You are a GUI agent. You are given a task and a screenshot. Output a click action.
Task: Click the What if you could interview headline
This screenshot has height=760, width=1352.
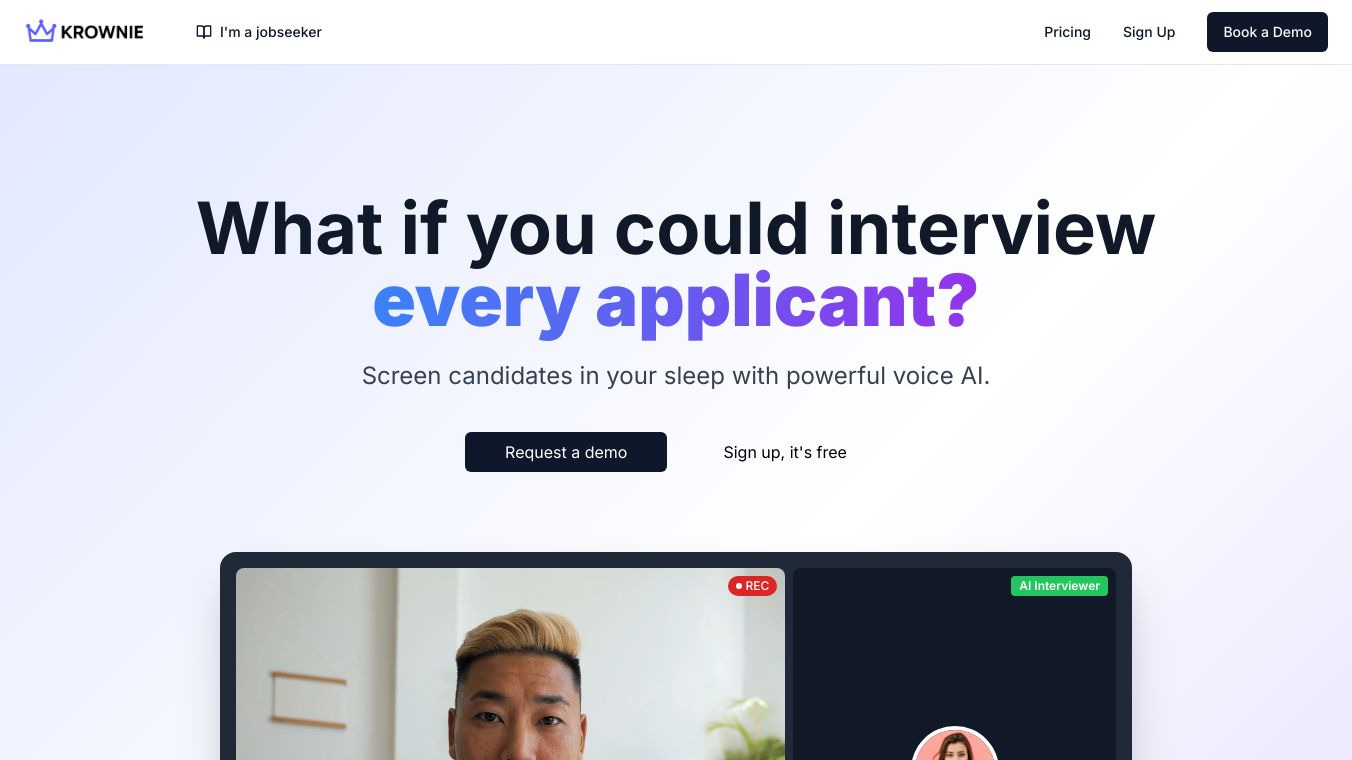coord(676,228)
